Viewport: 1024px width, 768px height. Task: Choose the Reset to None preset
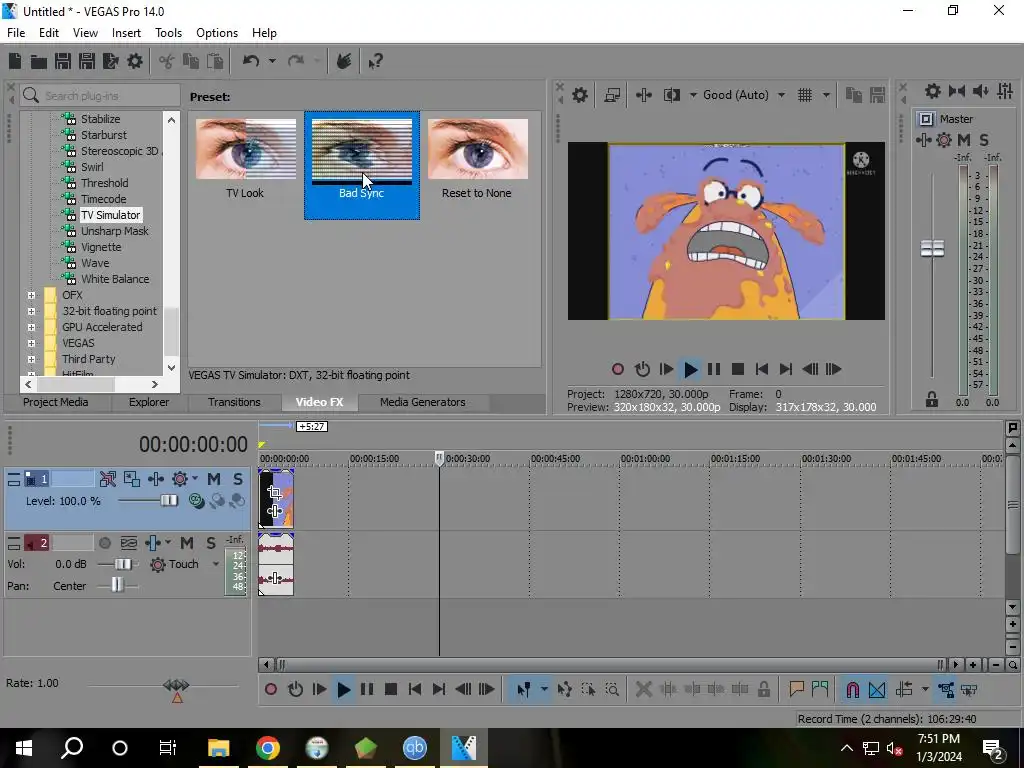pyautogui.click(x=477, y=159)
